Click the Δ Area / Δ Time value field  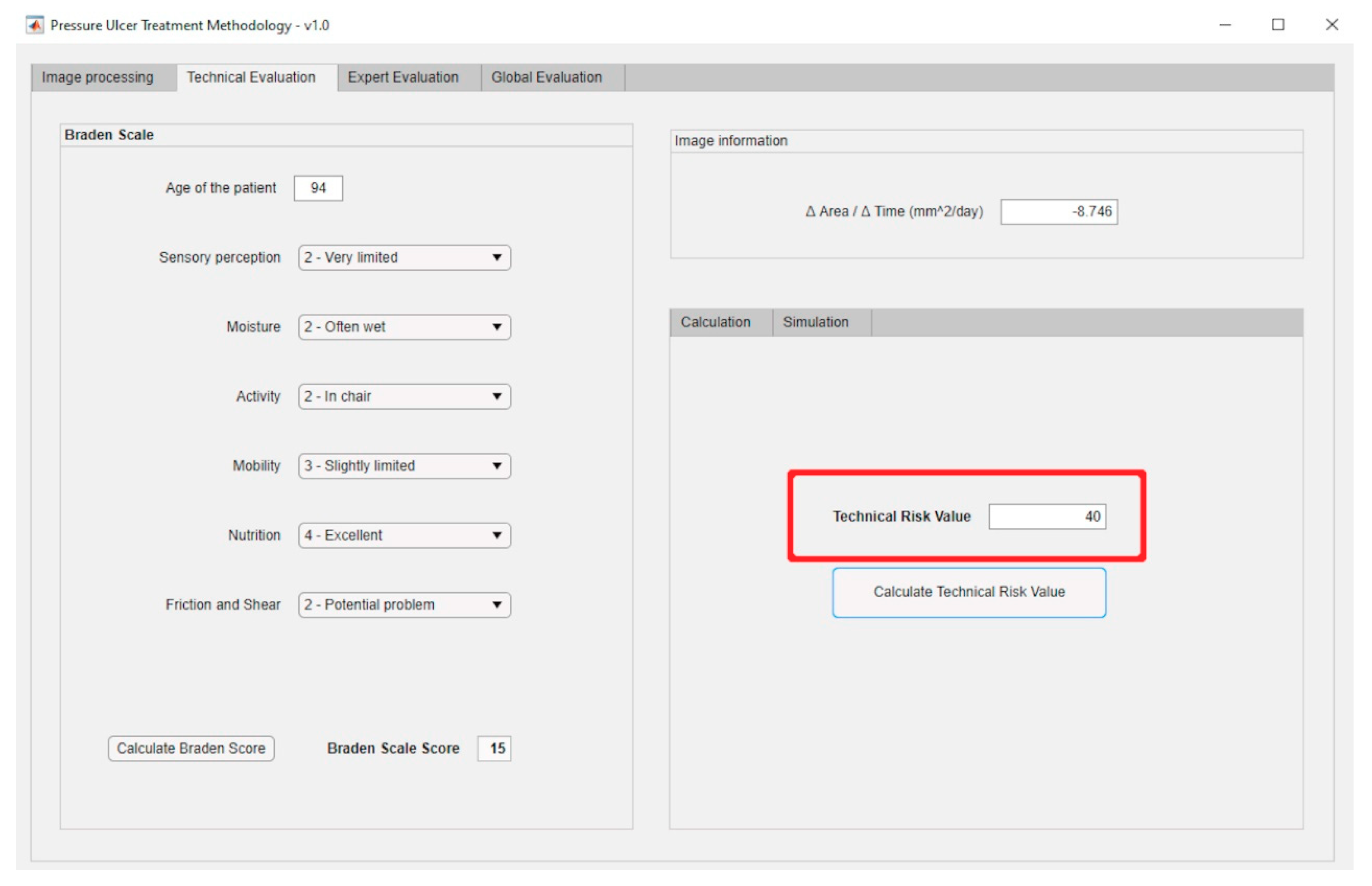pos(1059,212)
